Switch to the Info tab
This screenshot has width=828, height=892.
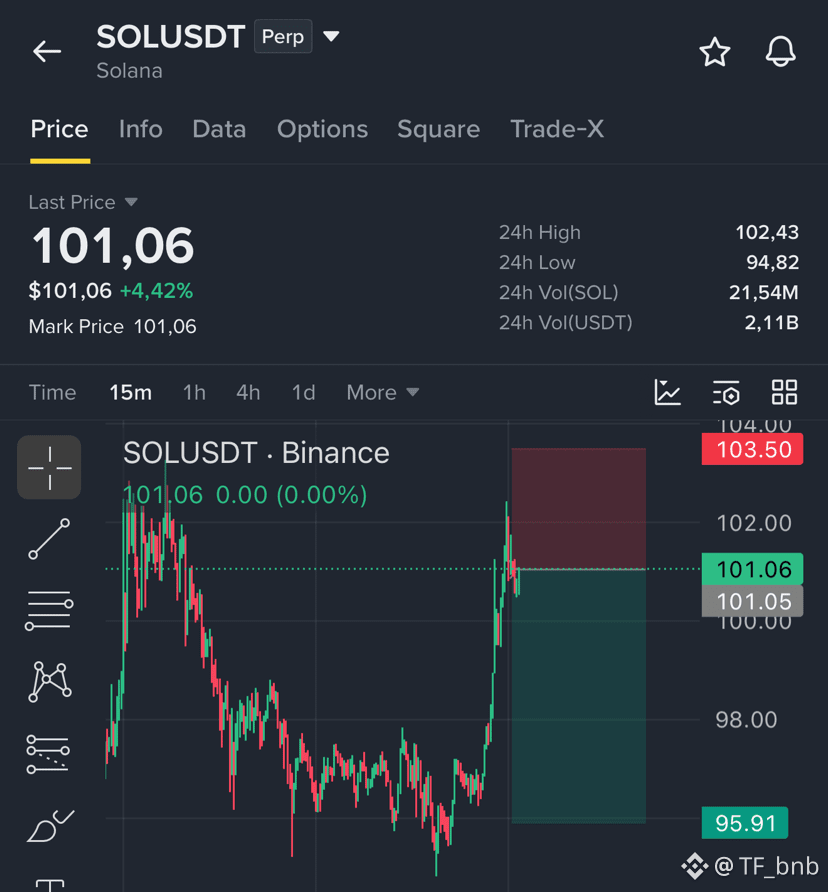141,129
